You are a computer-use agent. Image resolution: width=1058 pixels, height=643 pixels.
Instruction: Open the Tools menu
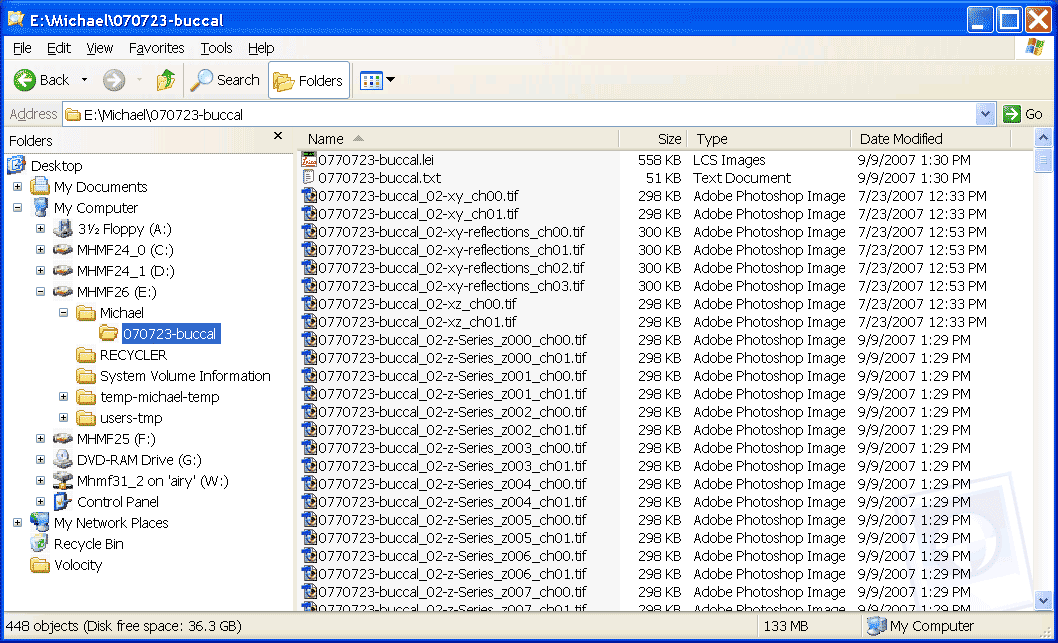click(216, 48)
